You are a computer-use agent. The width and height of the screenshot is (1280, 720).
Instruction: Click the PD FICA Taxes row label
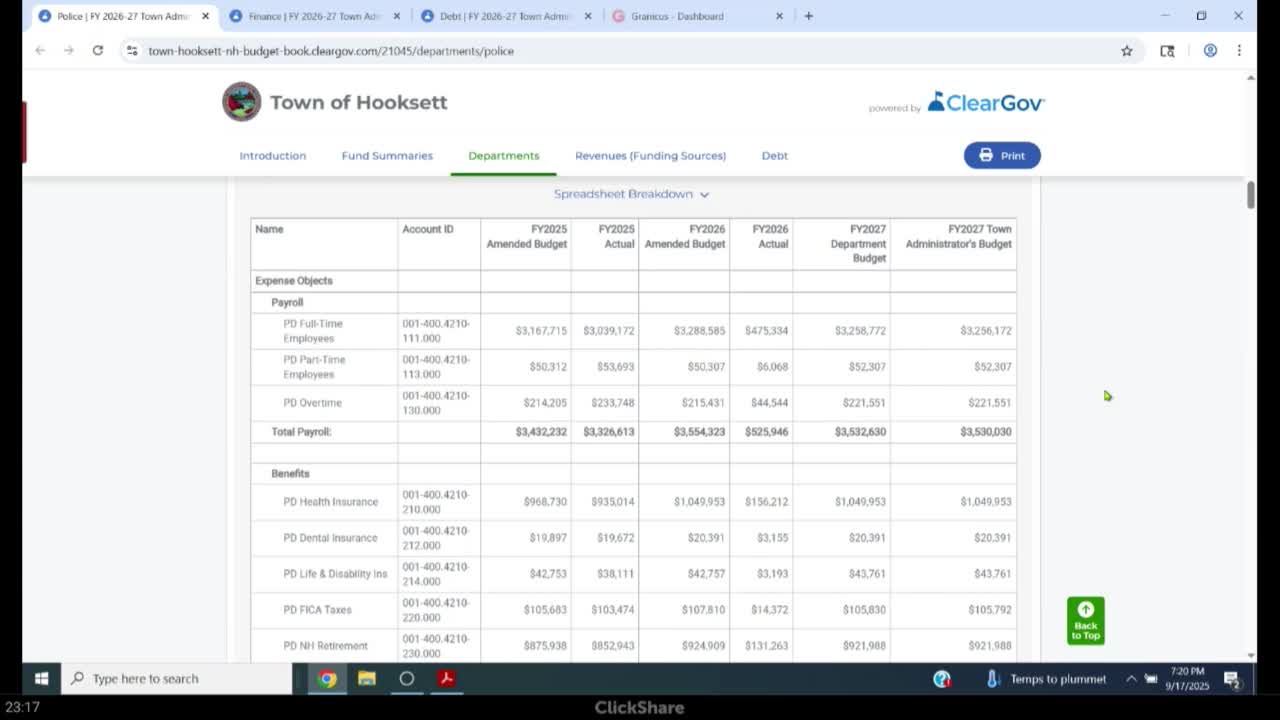click(317, 610)
